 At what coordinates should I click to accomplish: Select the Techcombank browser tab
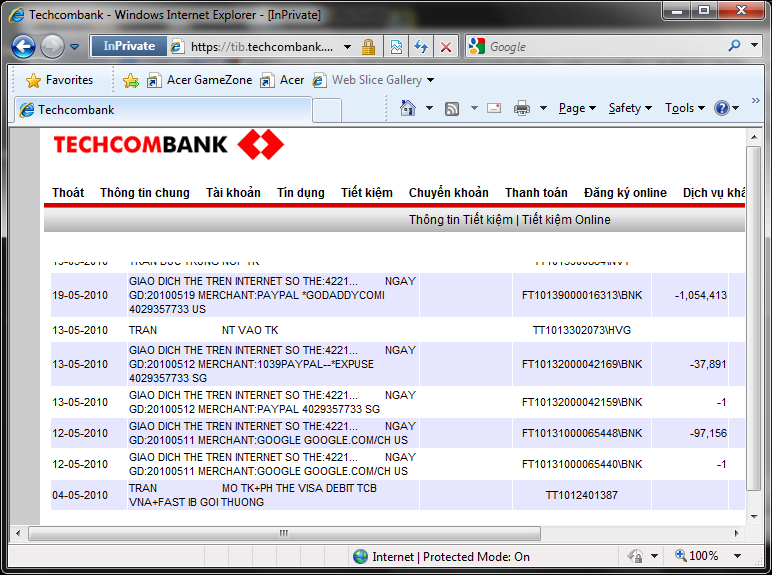click(x=164, y=110)
